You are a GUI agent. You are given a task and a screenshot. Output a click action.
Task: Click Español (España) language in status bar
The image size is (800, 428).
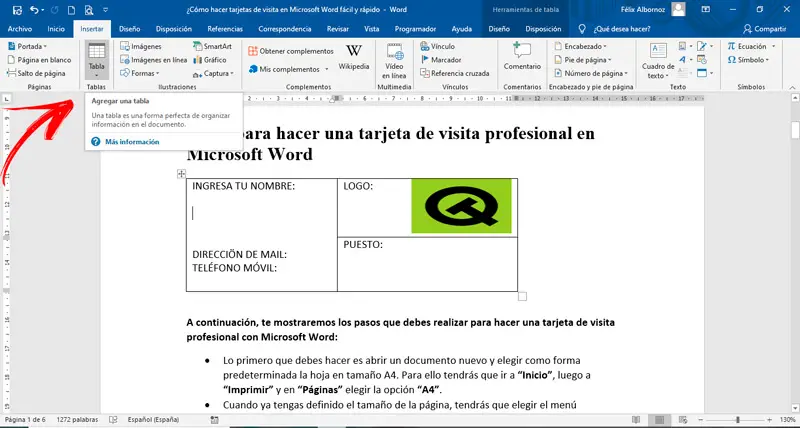(153, 420)
